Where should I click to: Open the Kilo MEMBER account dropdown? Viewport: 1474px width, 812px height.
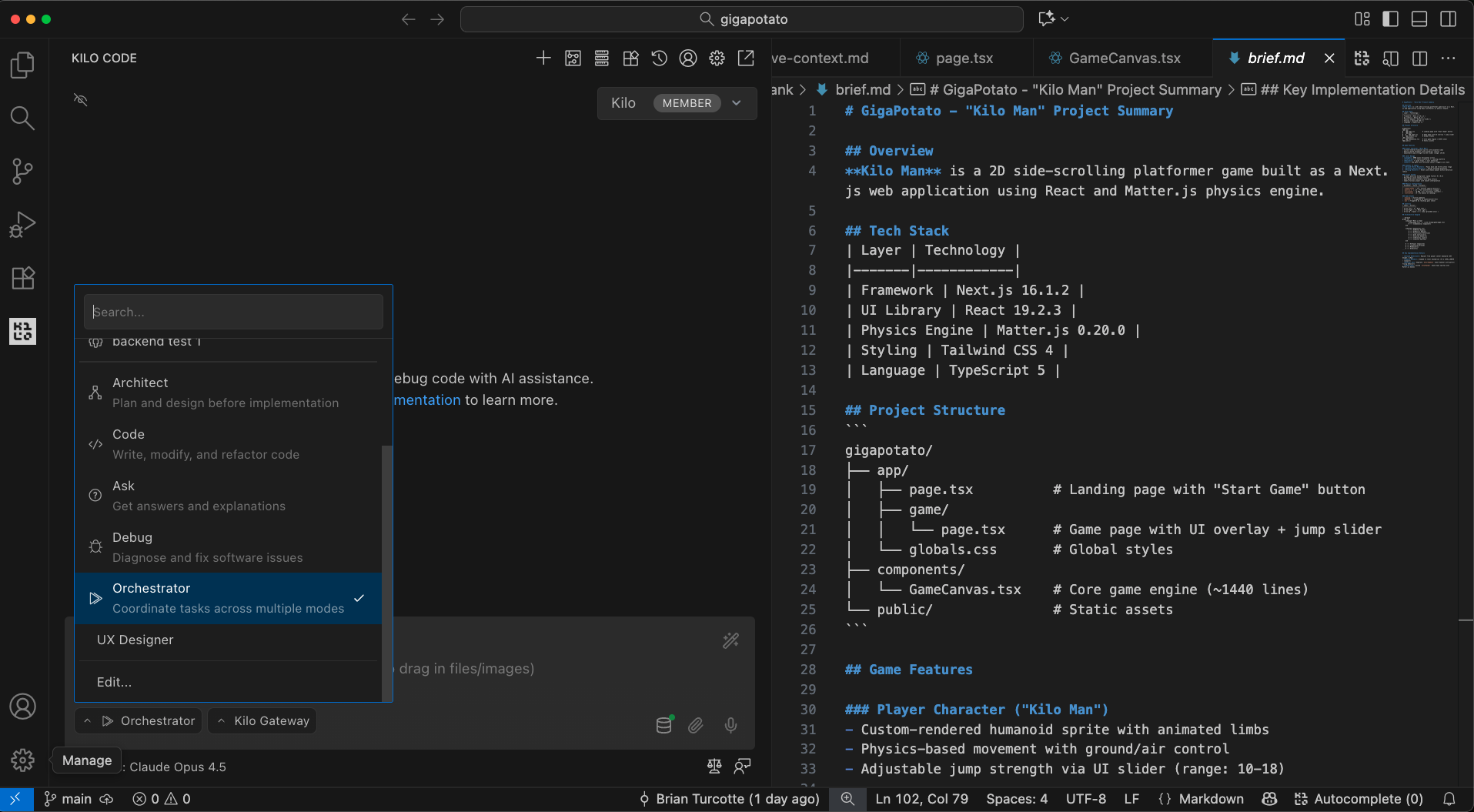(676, 102)
